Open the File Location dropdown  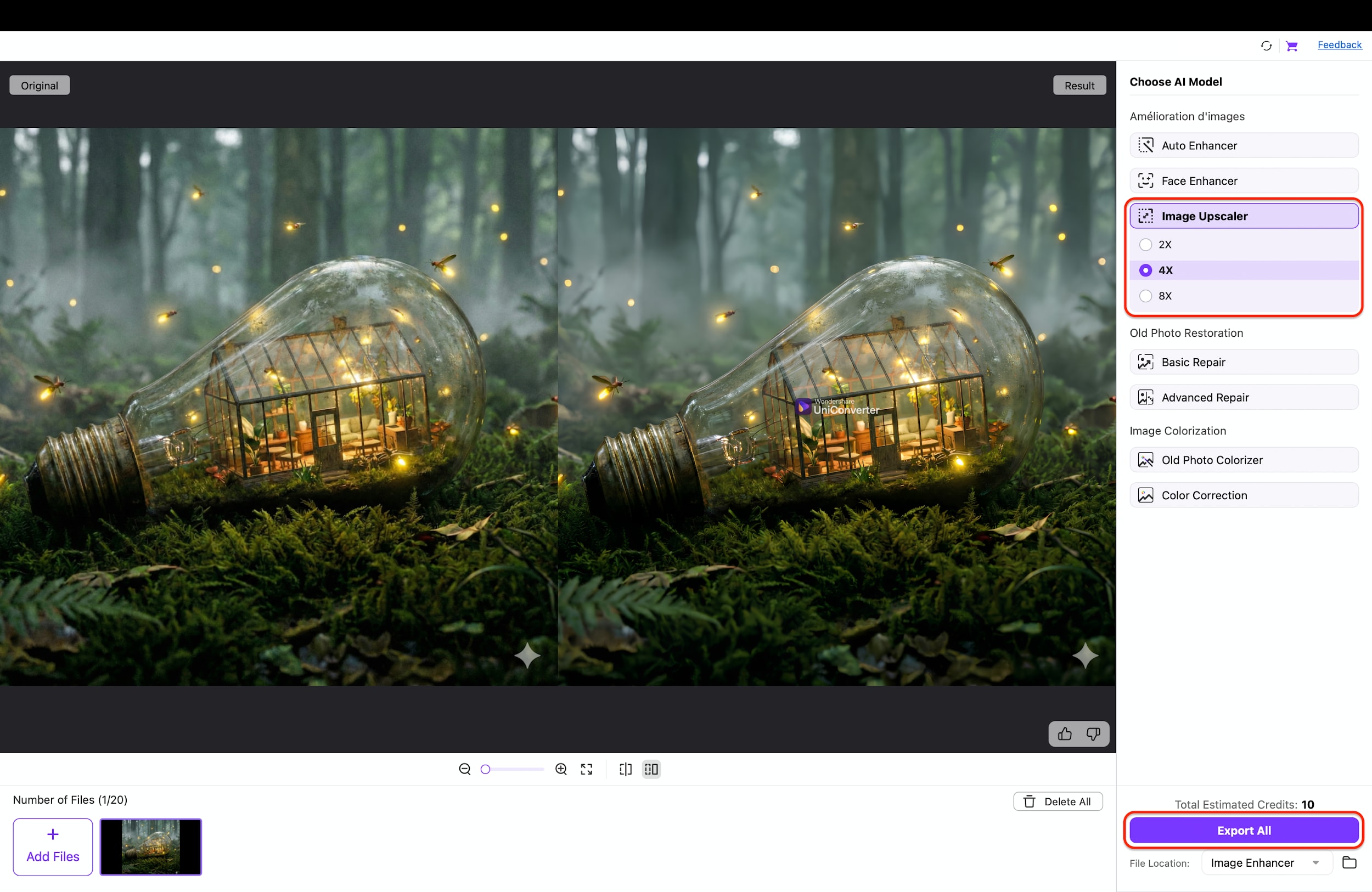[1266, 862]
